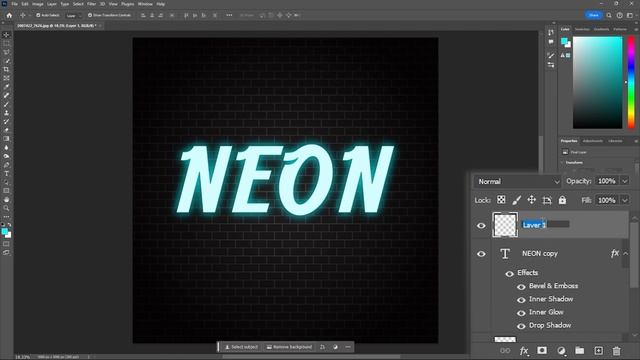The height and width of the screenshot is (360, 640).
Task: Click foreground color swatch in left toolbar
Action: pyautogui.click(x=4, y=231)
